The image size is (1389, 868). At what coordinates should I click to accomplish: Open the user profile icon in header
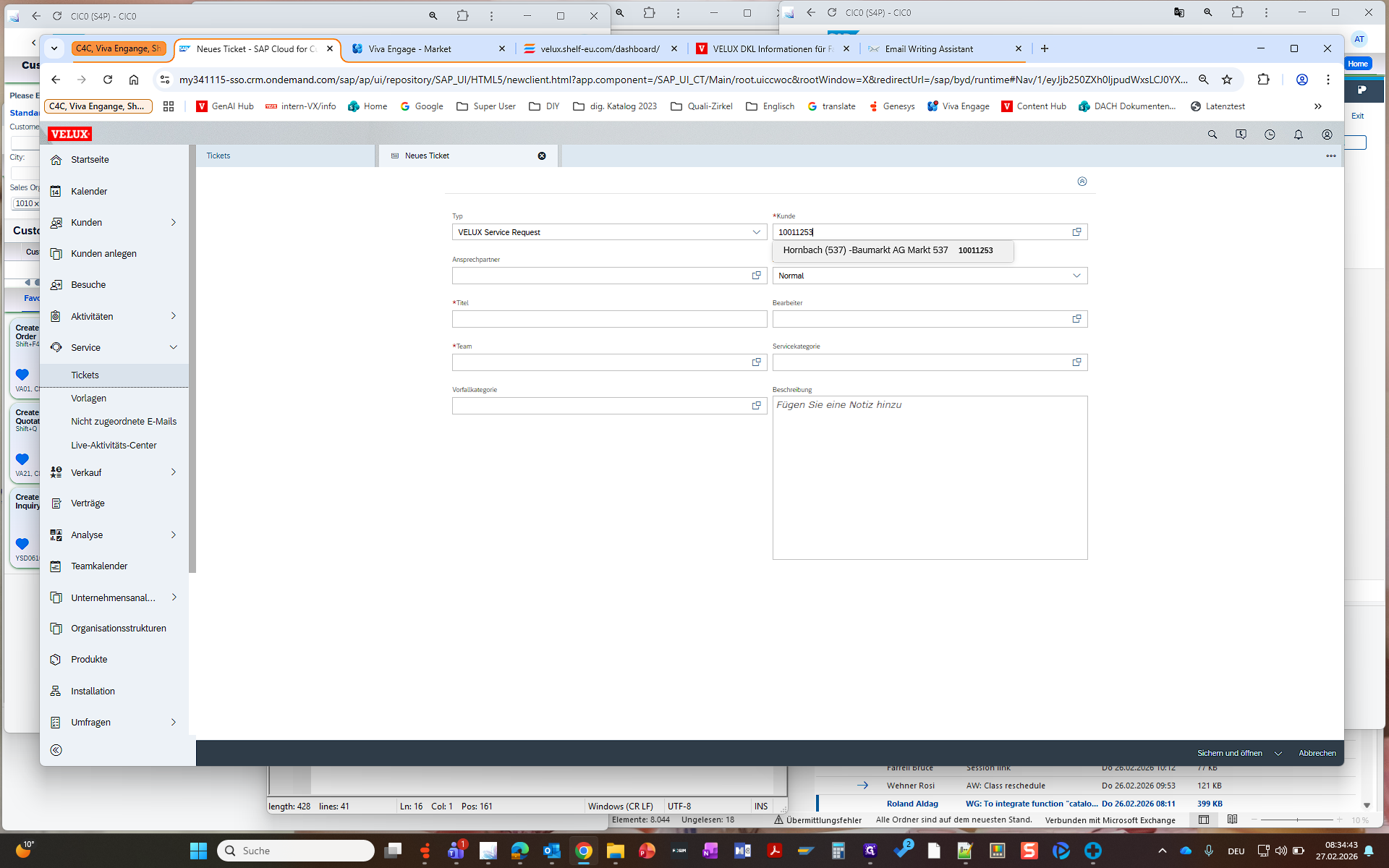[1327, 135]
